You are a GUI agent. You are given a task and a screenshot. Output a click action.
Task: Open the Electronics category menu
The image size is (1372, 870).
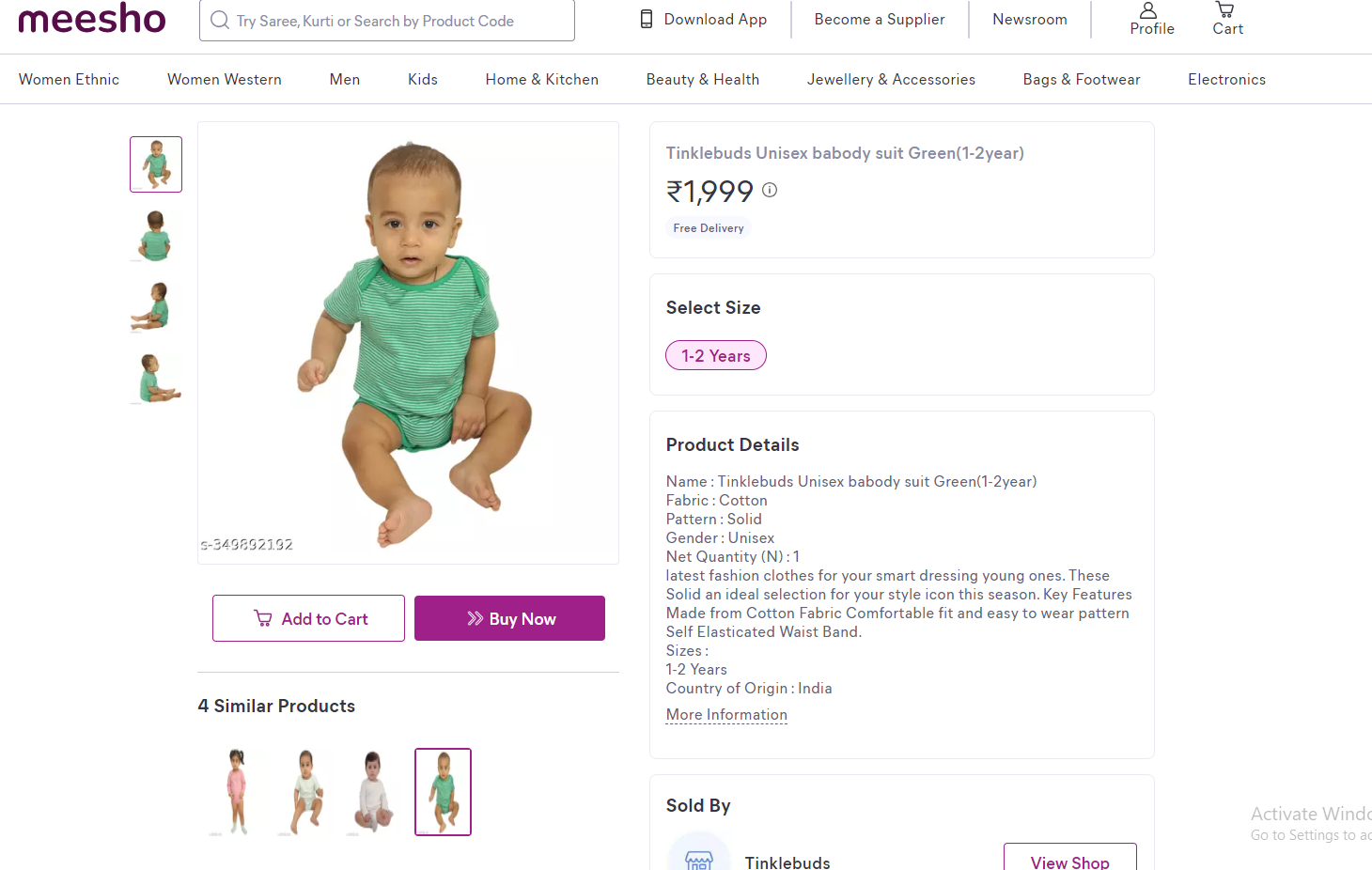tap(1226, 80)
